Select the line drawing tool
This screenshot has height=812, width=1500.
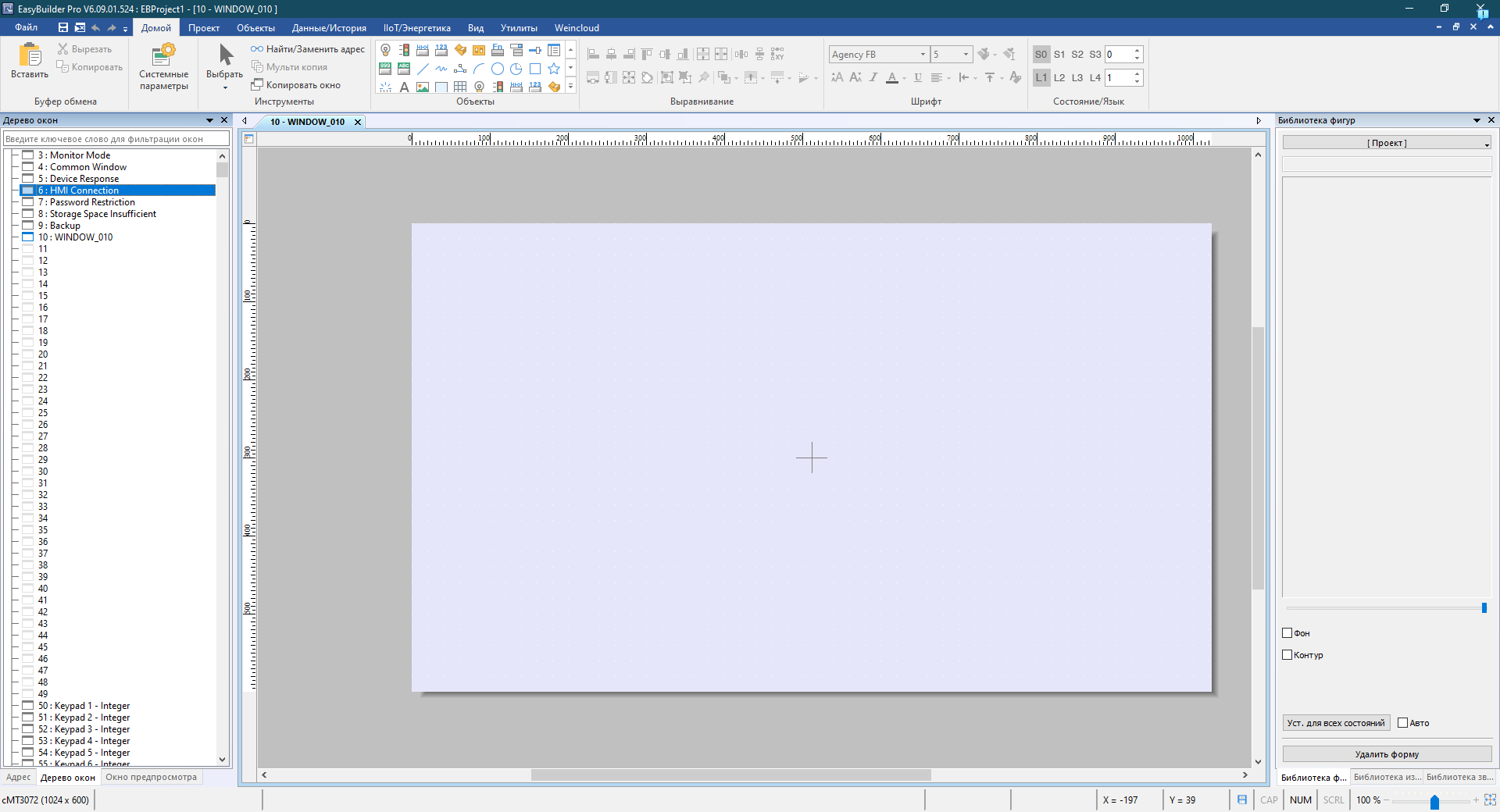(423, 69)
